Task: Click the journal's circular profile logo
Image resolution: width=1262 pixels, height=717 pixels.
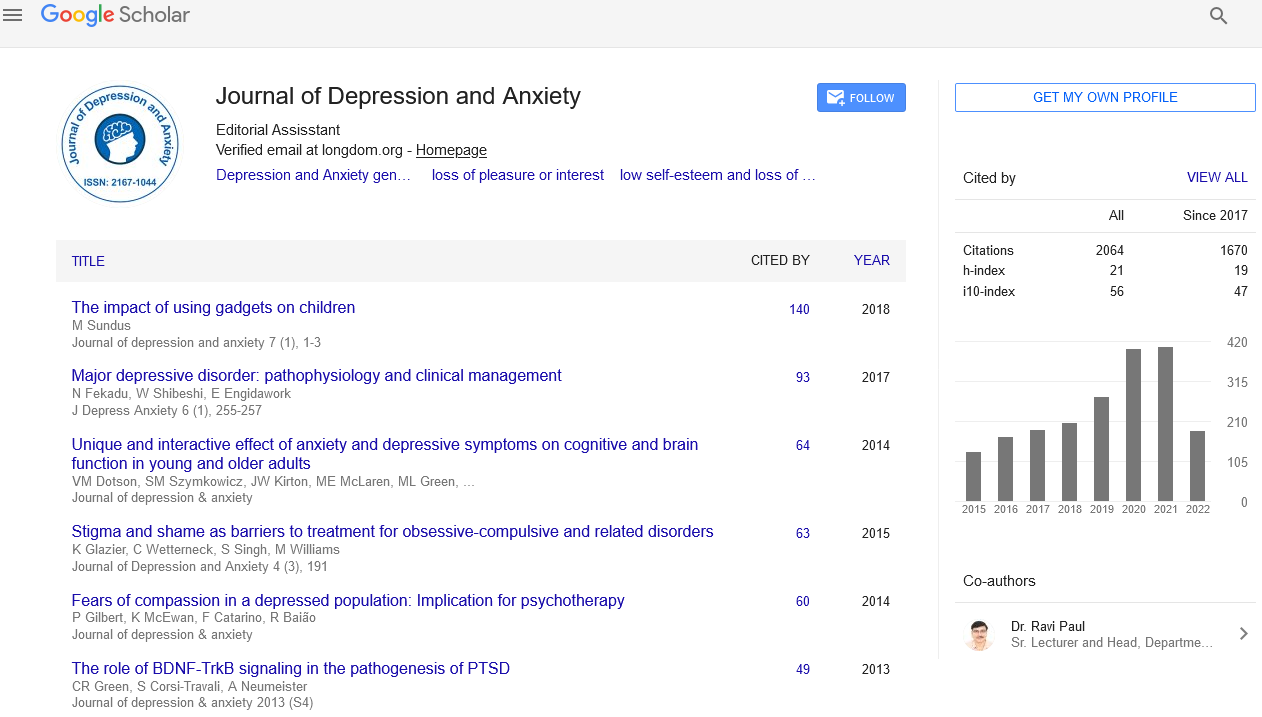Action: tap(119, 143)
